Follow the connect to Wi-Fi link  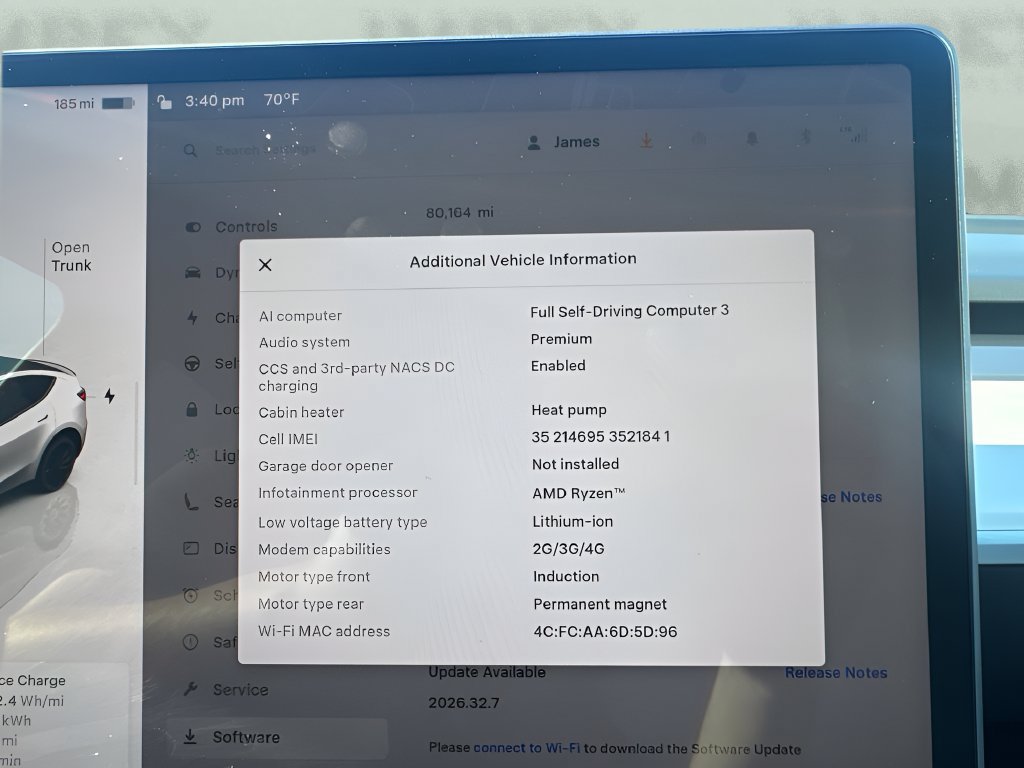click(x=526, y=748)
